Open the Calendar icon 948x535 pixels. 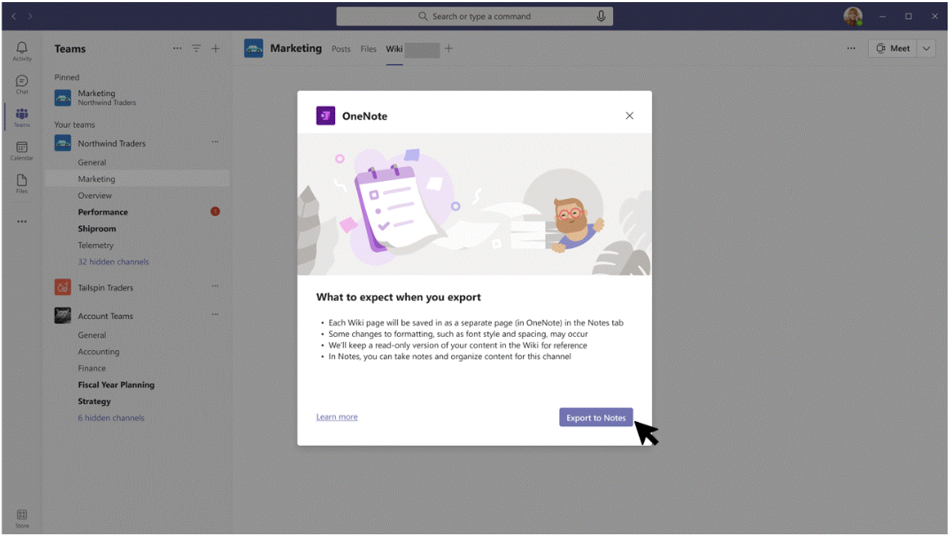coord(22,150)
